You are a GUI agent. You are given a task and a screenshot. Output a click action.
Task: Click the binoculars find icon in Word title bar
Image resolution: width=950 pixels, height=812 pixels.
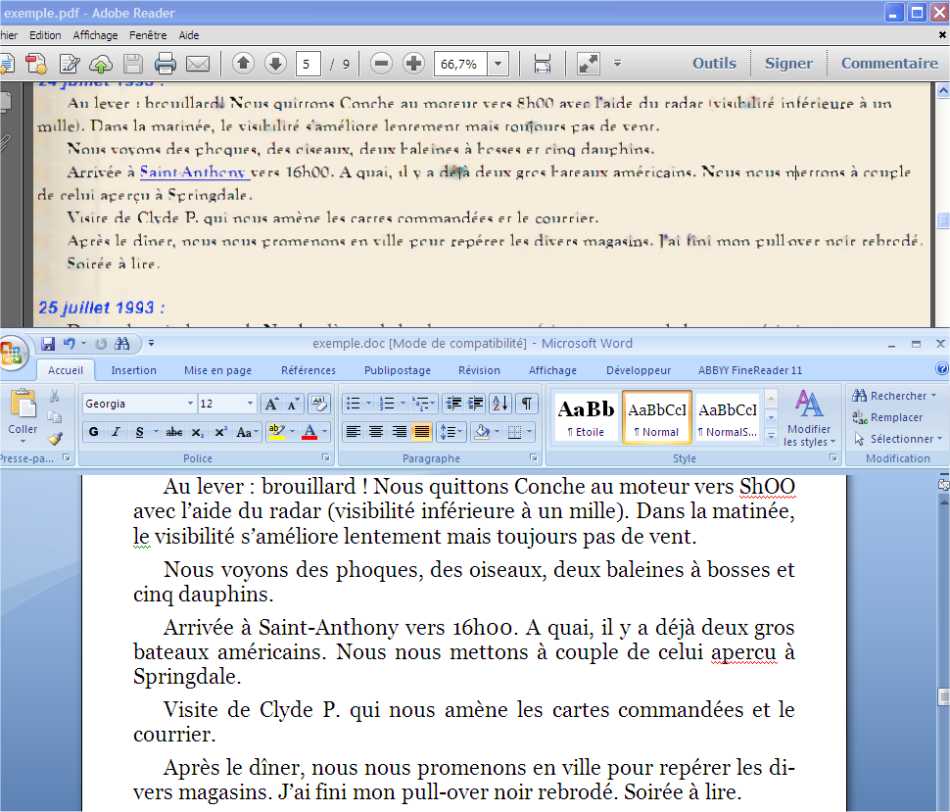click(x=122, y=344)
